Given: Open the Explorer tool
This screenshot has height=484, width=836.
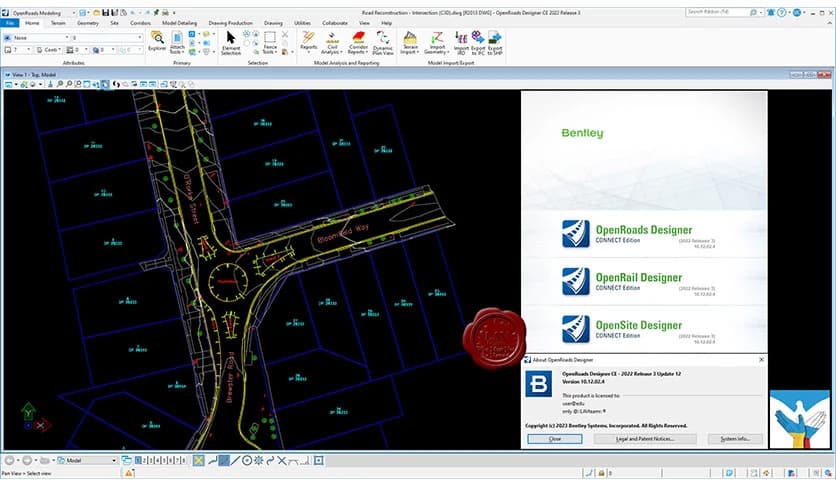Looking at the screenshot, I should click(157, 40).
